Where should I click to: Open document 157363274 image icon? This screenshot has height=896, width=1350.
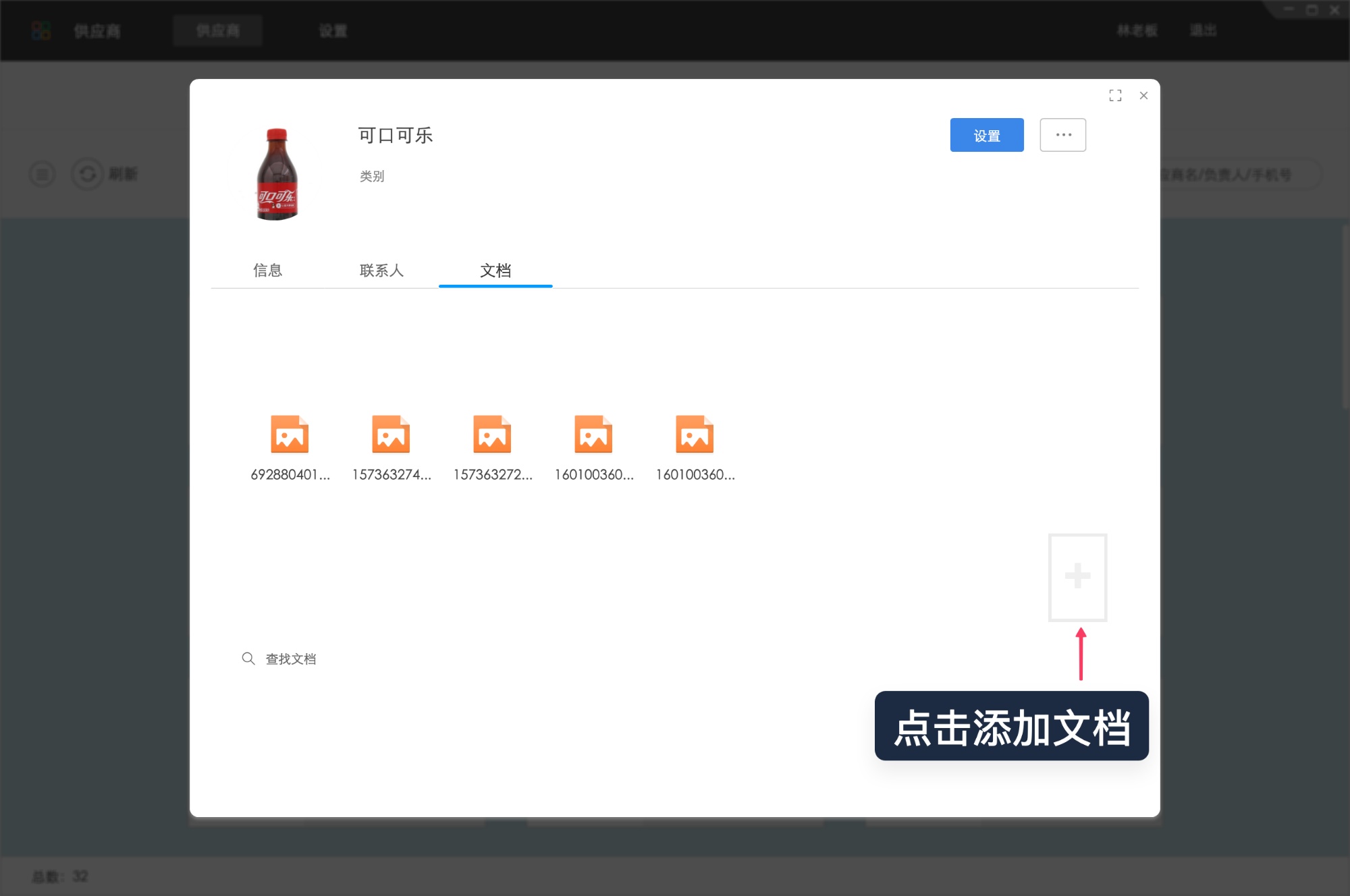(391, 435)
